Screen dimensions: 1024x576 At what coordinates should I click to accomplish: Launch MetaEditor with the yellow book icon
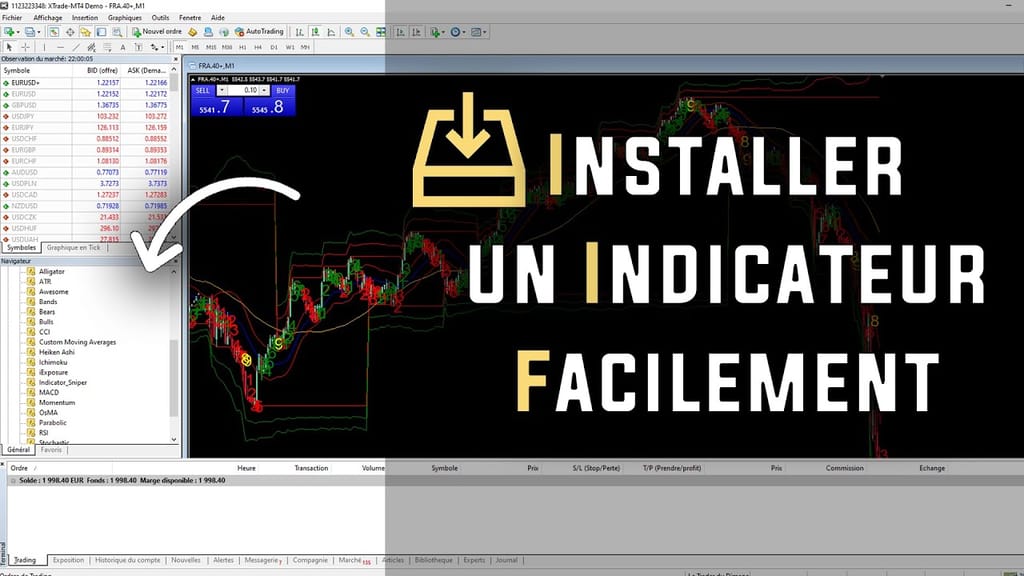click(x=193, y=31)
